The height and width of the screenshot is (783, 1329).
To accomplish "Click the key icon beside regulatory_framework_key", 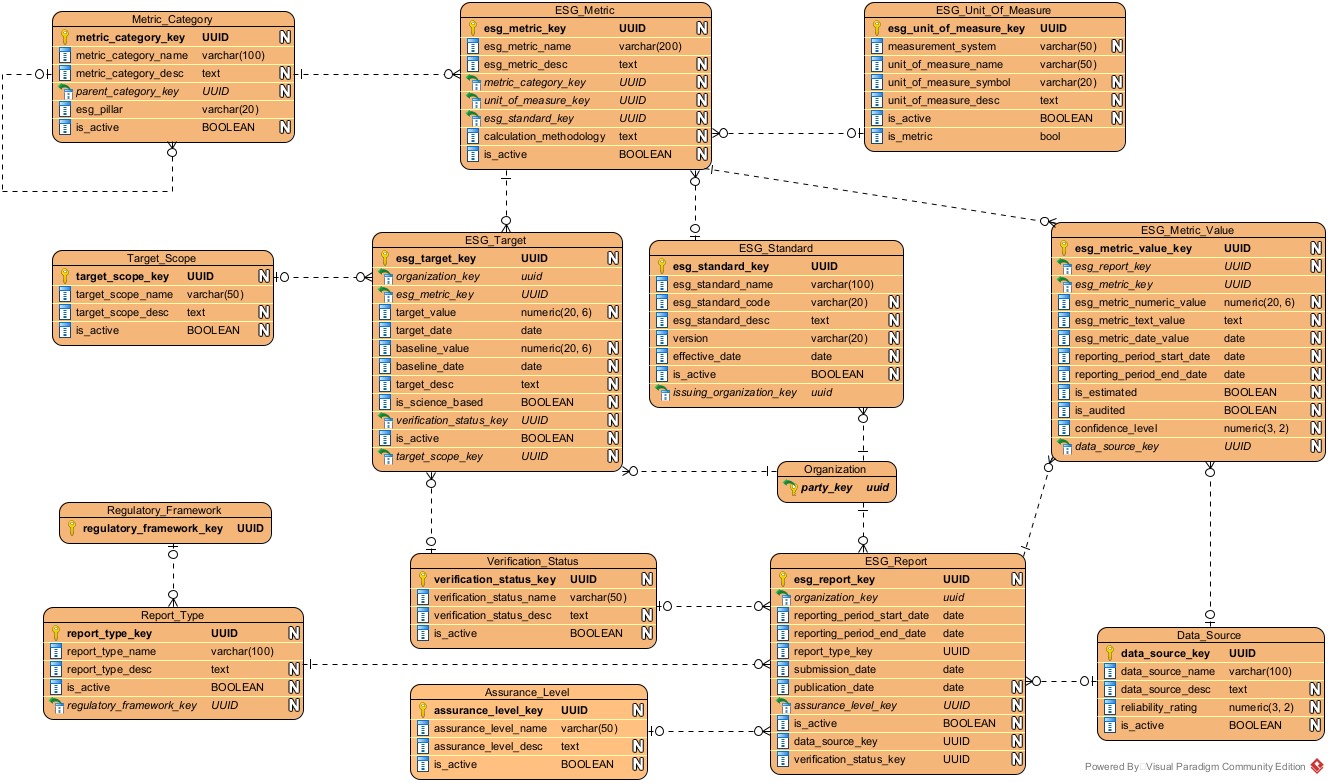I will (71, 528).
